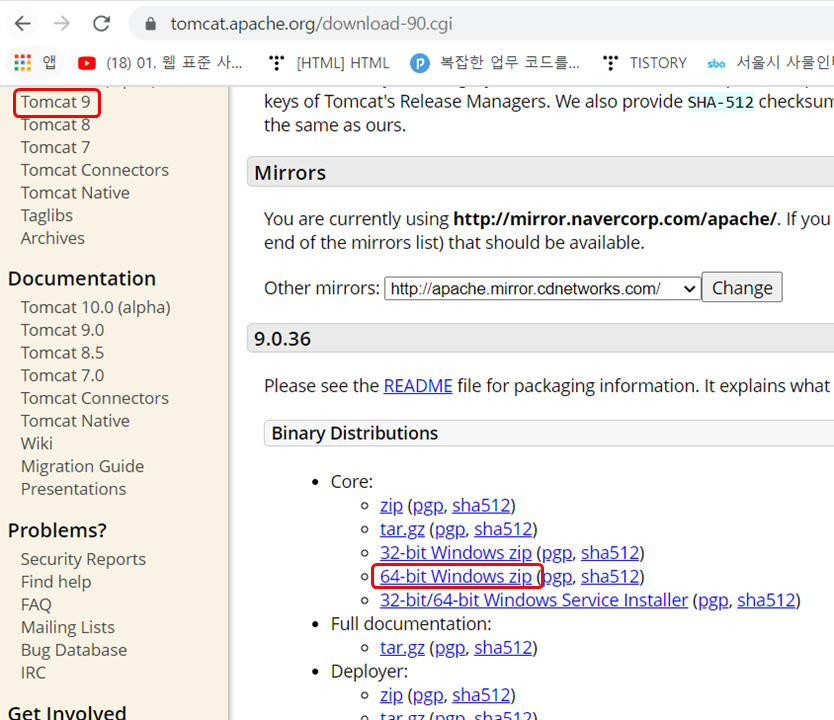This screenshot has width=834, height=720.
Task: Open Full documentation sha512 checksum
Action: pos(503,648)
